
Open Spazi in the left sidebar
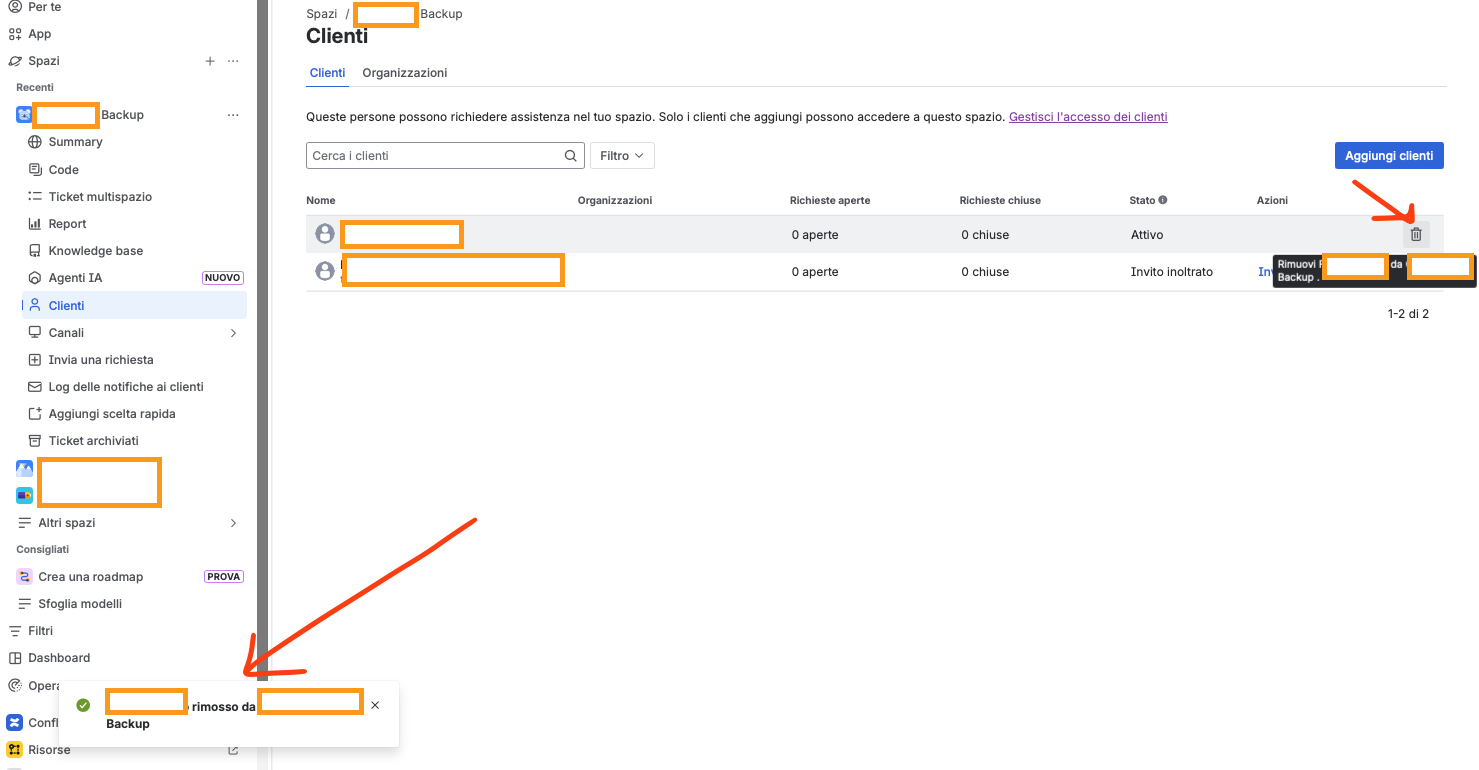point(44,61)
